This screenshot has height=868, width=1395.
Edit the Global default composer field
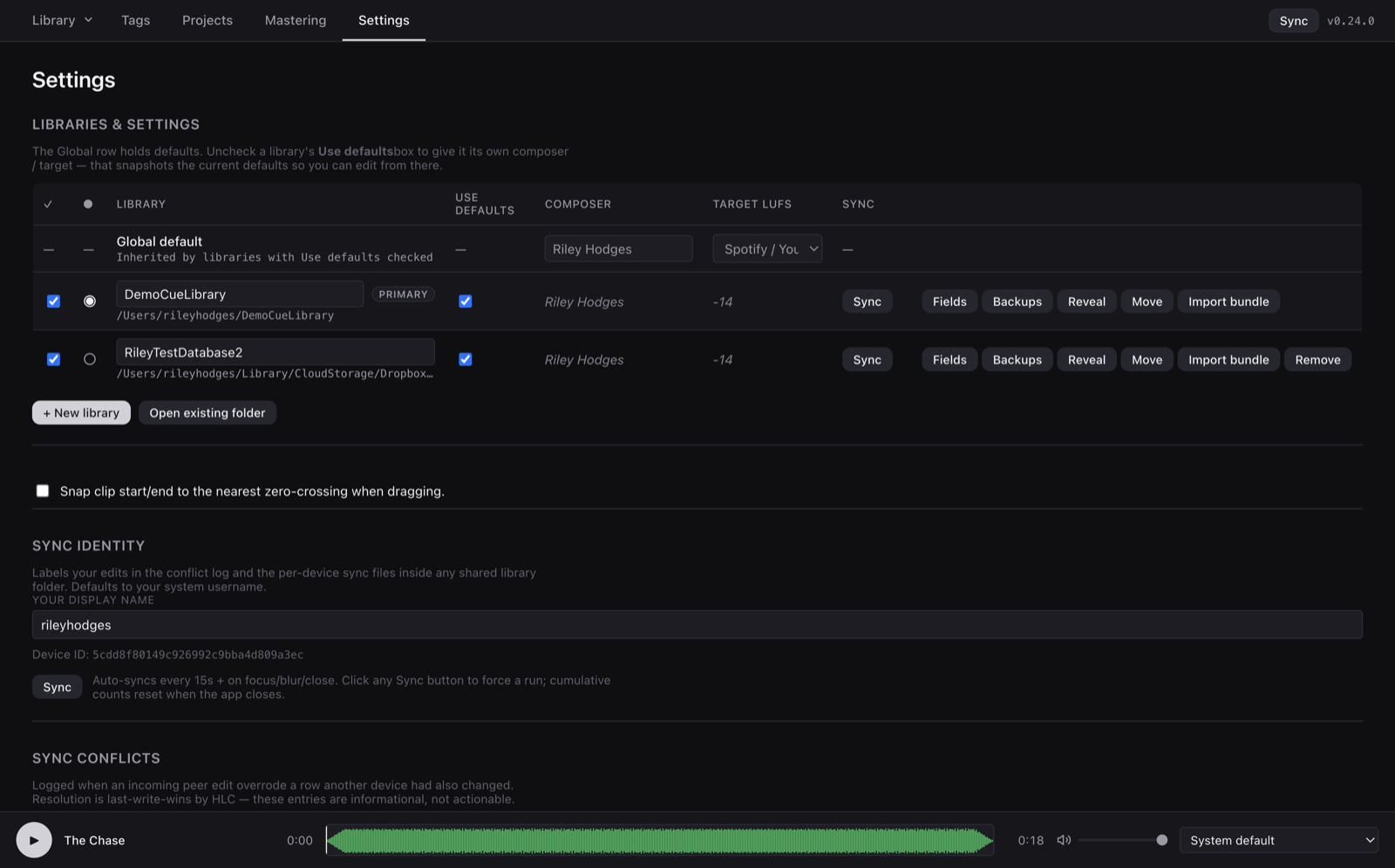(x=619, y=249)
